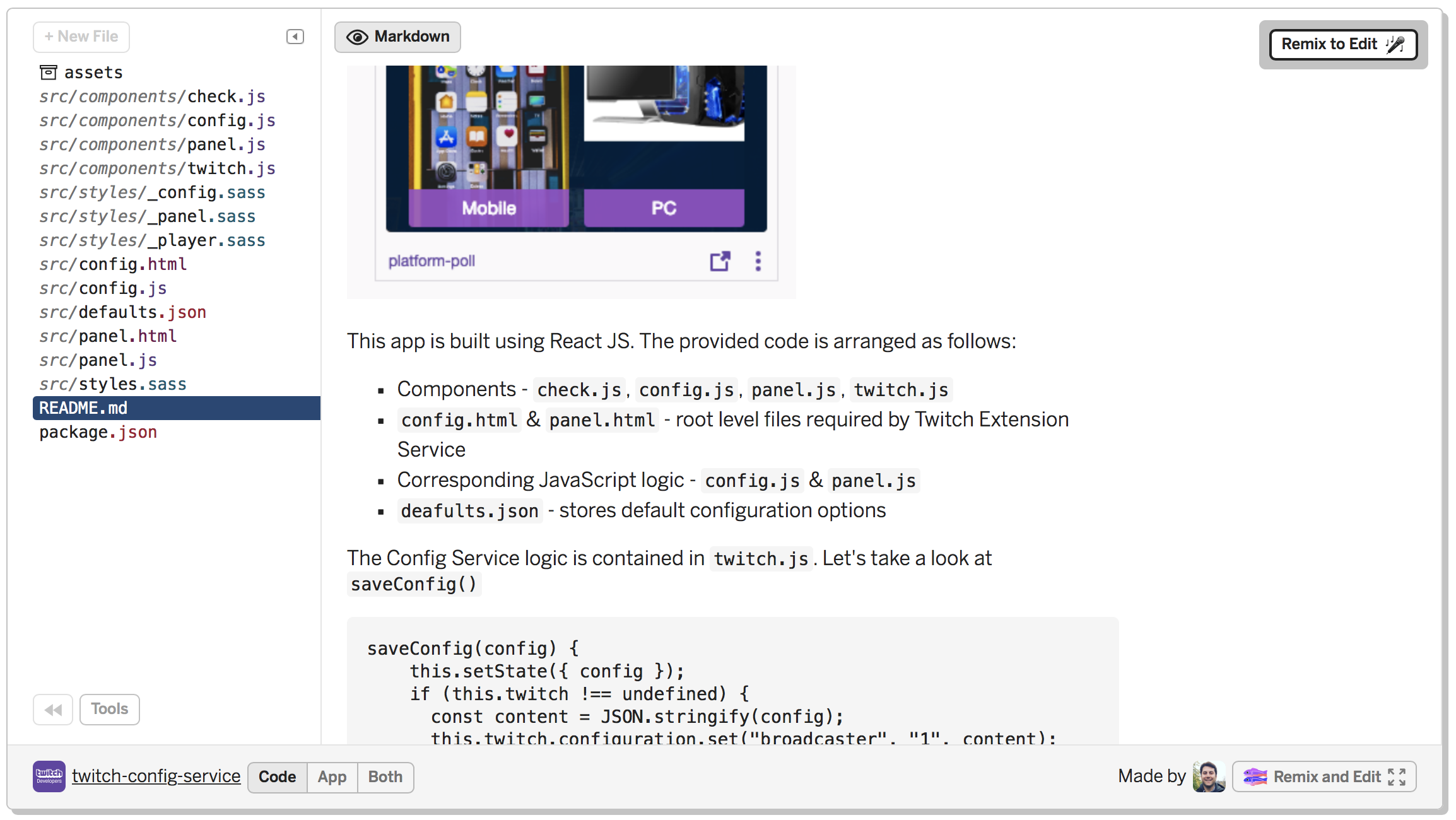Select src/components/twitch.js file
Viewport: 1456px width, 820px height.
tap(156, 168)
